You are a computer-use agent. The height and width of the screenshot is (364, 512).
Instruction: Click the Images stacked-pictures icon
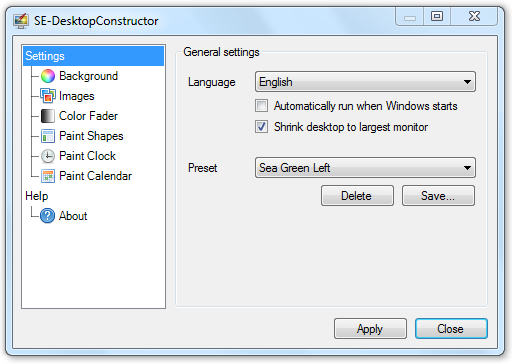[x=48, y=96]
